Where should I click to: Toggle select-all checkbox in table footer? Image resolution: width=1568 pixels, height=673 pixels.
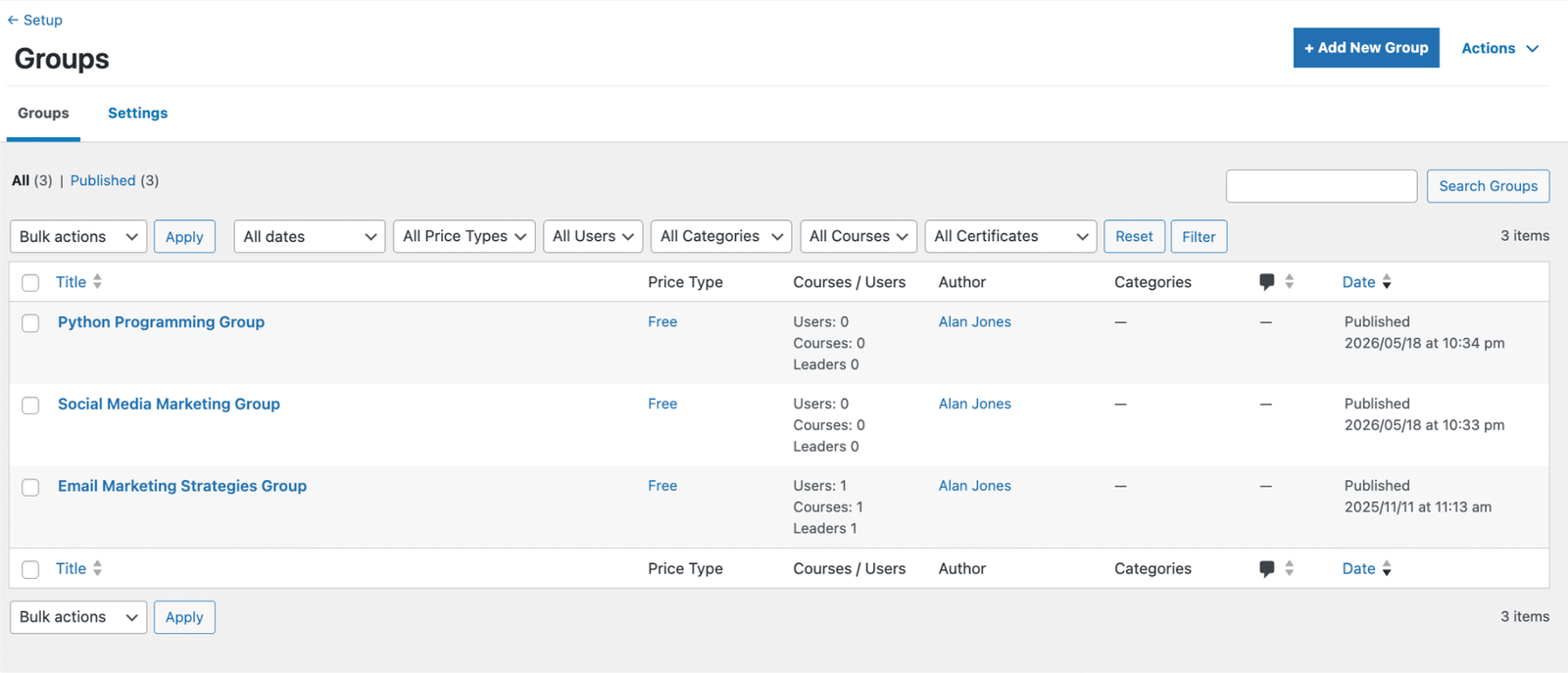coord(30,570)
